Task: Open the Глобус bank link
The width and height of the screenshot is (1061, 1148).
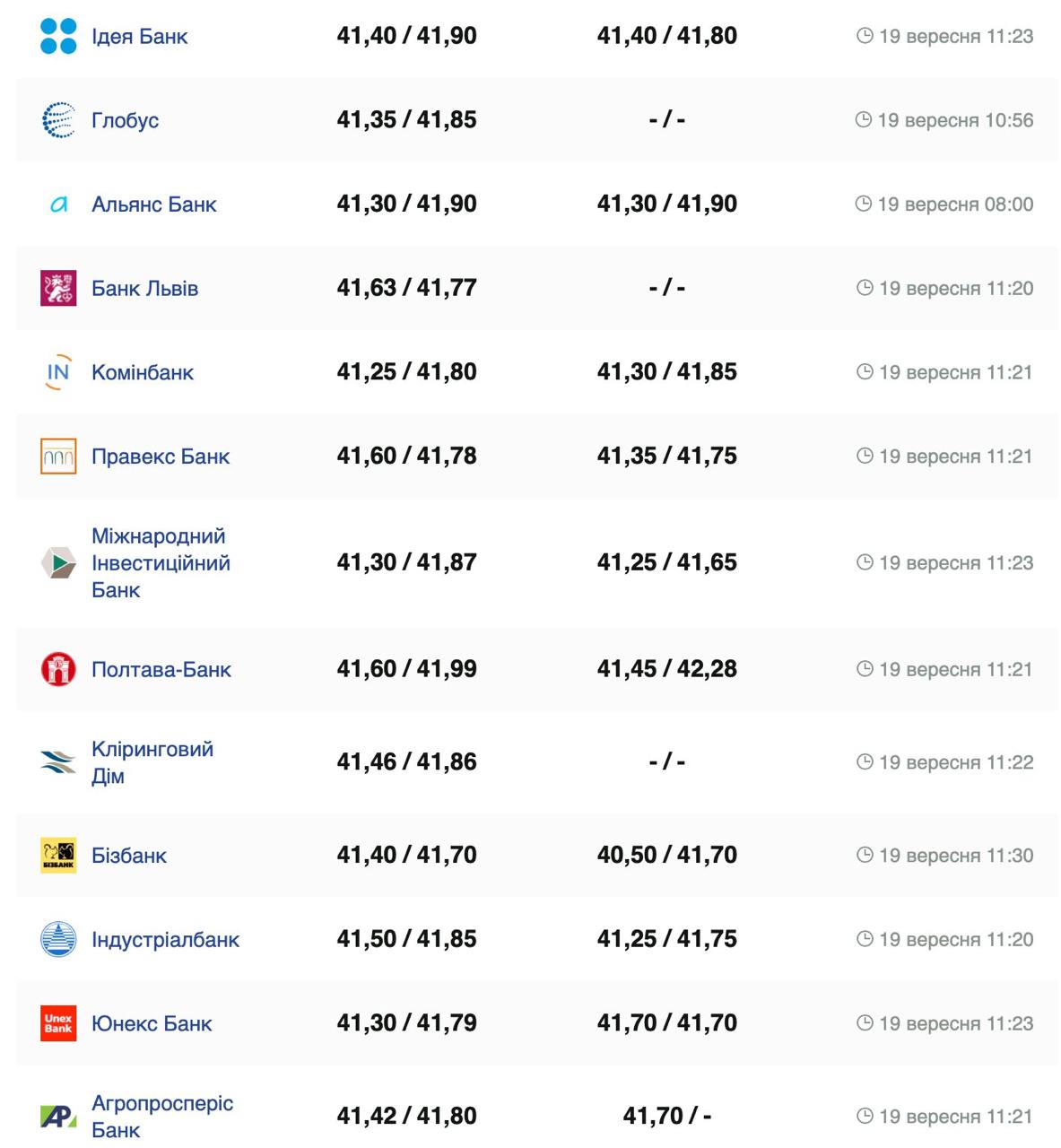Action: coord(125,120)
